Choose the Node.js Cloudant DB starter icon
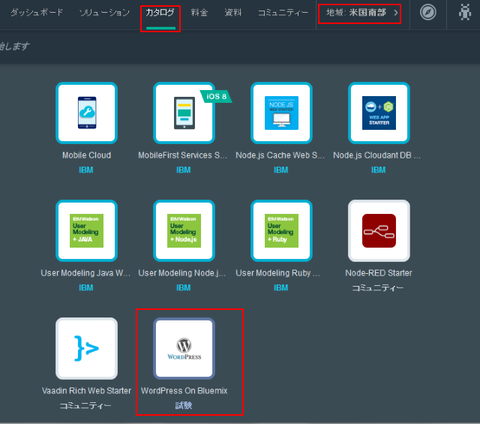Viewport: 480px width, 424px height. click(379, 113)
